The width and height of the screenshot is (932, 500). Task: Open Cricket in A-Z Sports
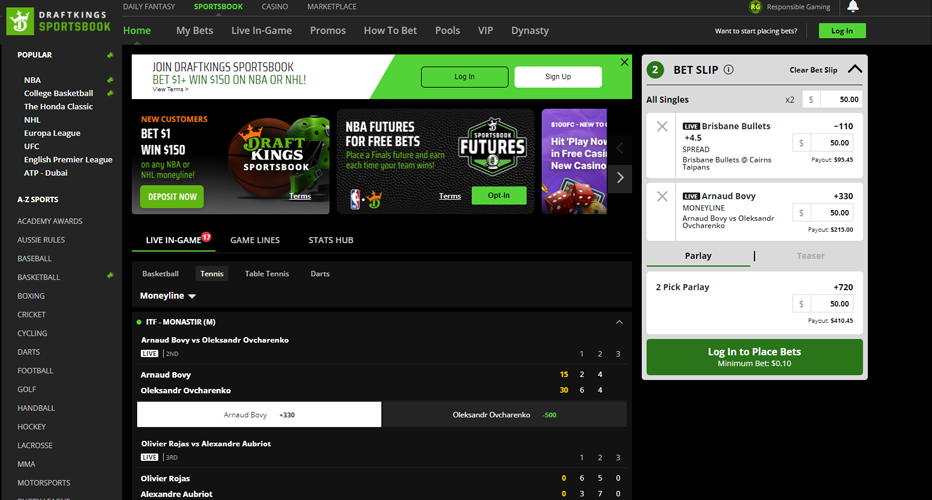pyautogui.click(x=32, y=315)
